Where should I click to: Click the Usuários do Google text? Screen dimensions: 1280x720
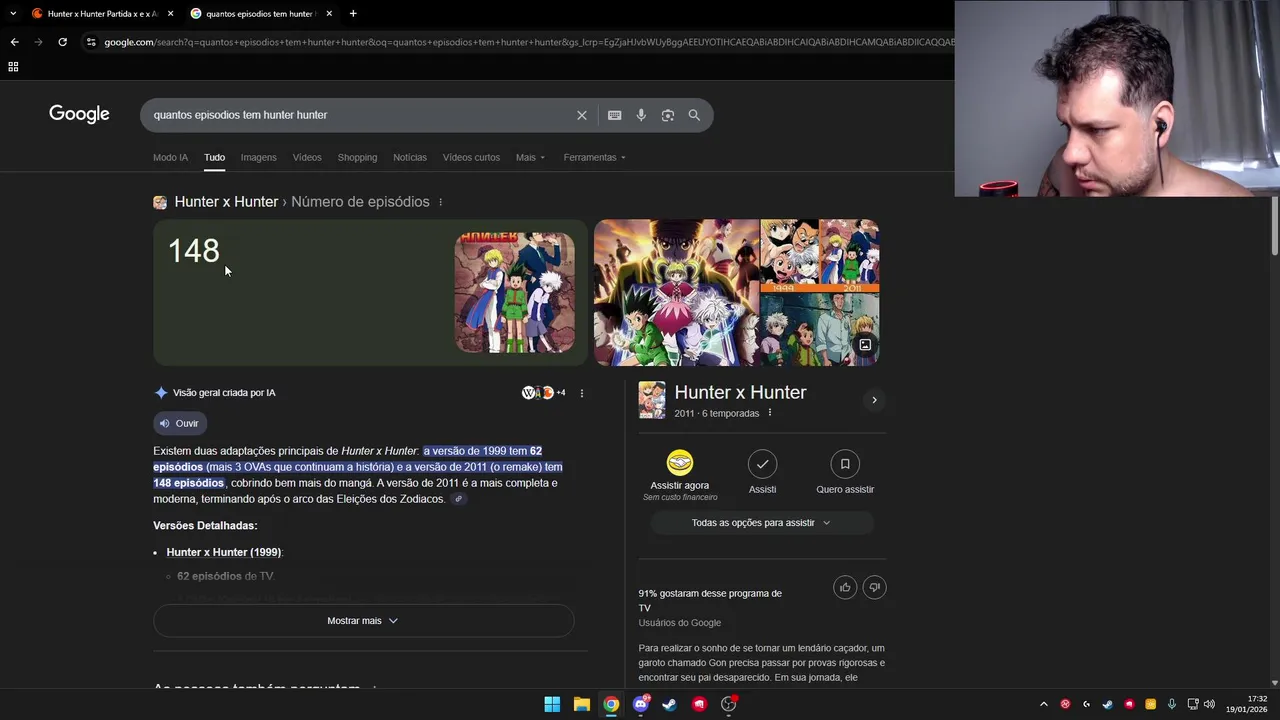680,623
